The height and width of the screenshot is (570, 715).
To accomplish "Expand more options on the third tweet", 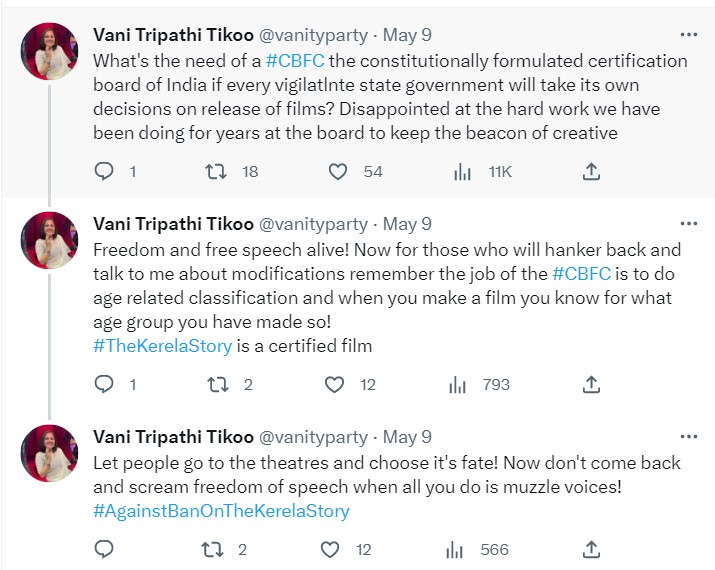I will [689, 437].
